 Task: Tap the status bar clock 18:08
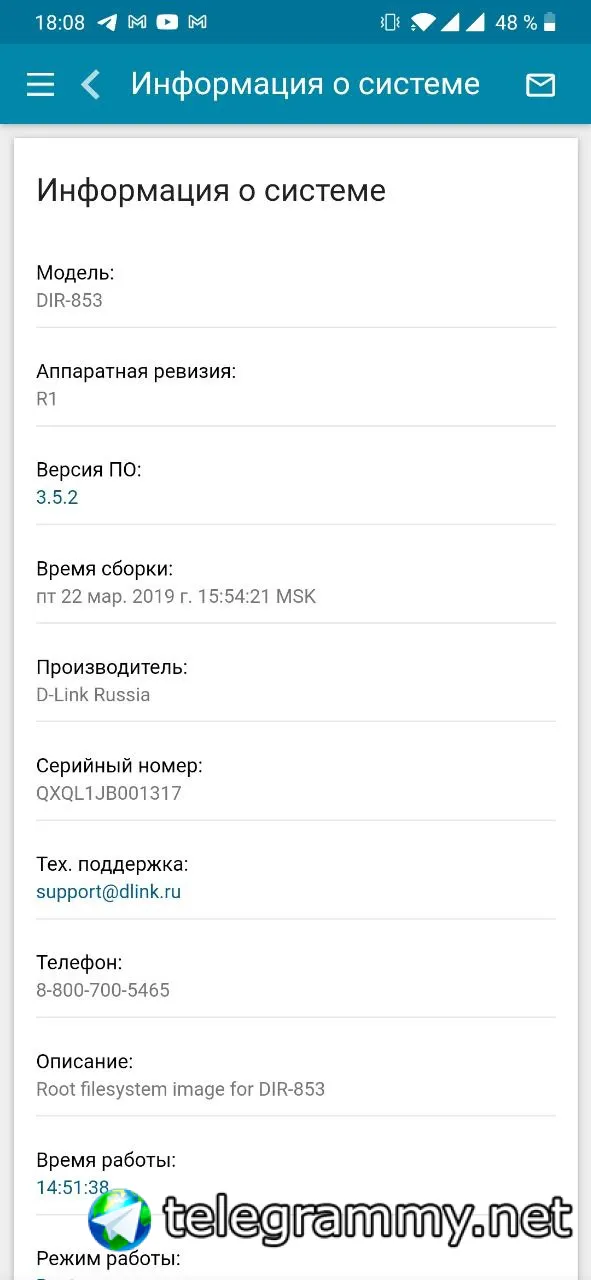click(x=60, y=22)
